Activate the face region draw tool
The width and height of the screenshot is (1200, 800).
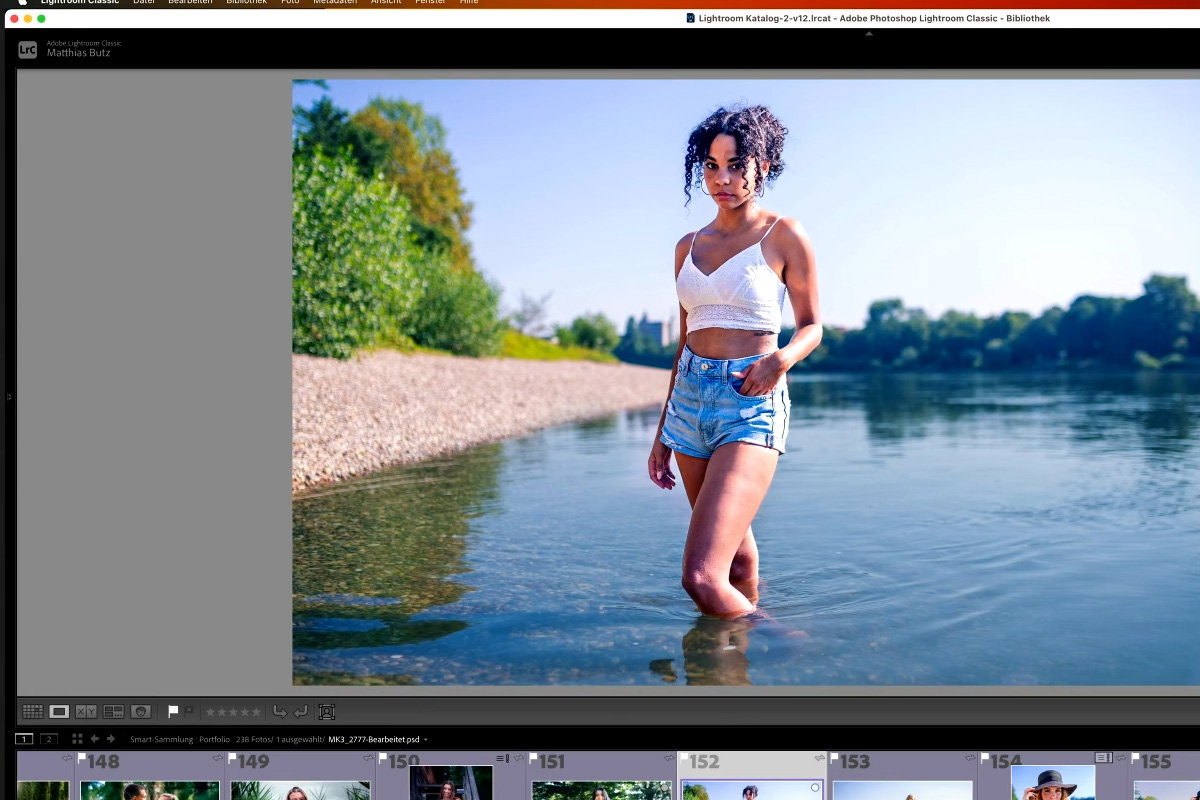(x=326, y=712)
